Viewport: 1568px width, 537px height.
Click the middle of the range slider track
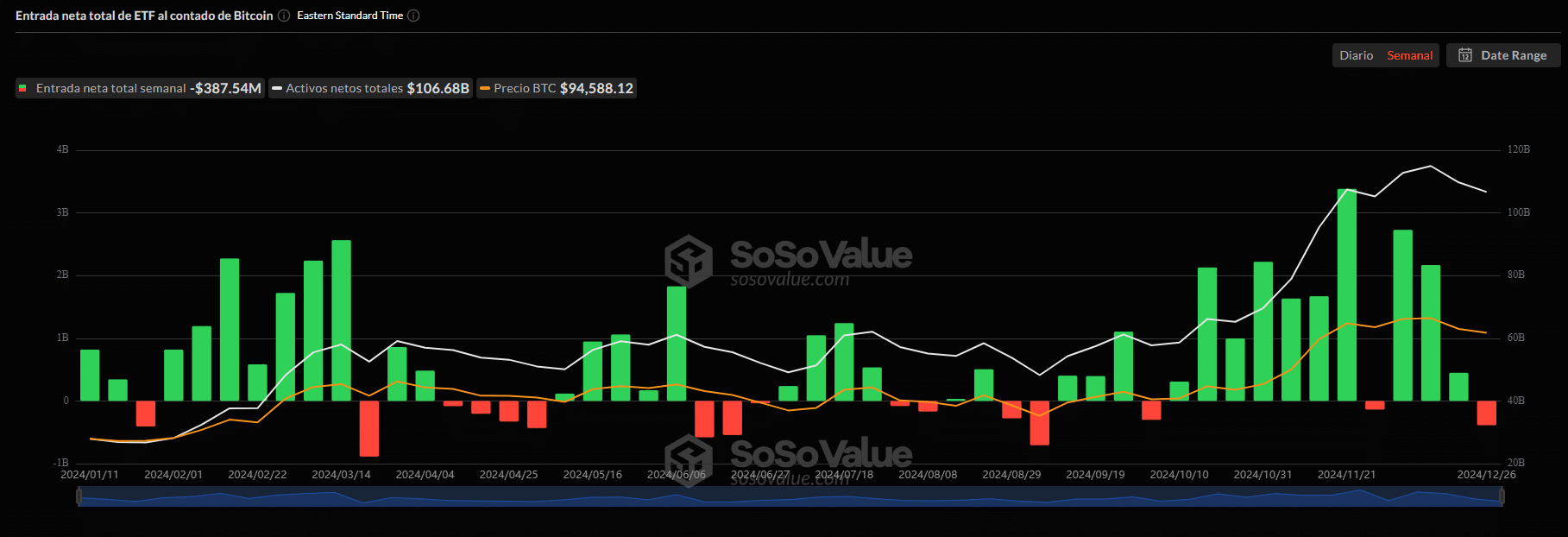(790, 496)
